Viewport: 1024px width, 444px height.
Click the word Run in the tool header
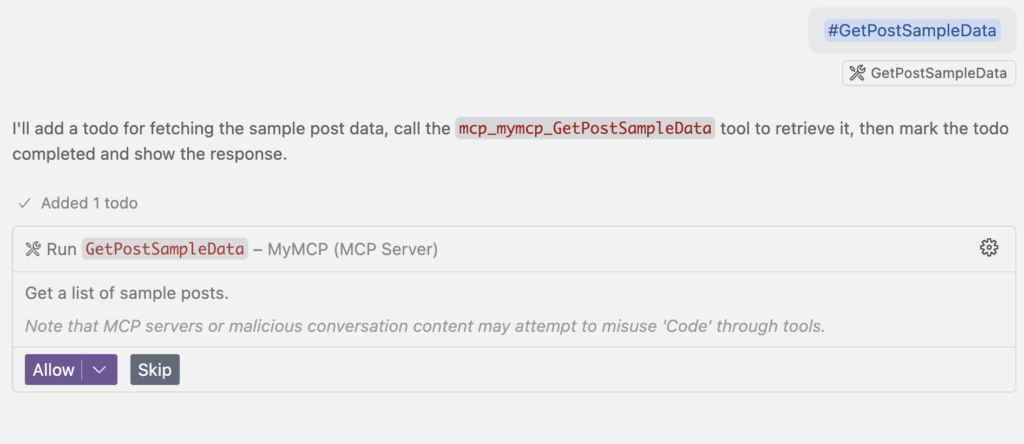coord(61,249)
